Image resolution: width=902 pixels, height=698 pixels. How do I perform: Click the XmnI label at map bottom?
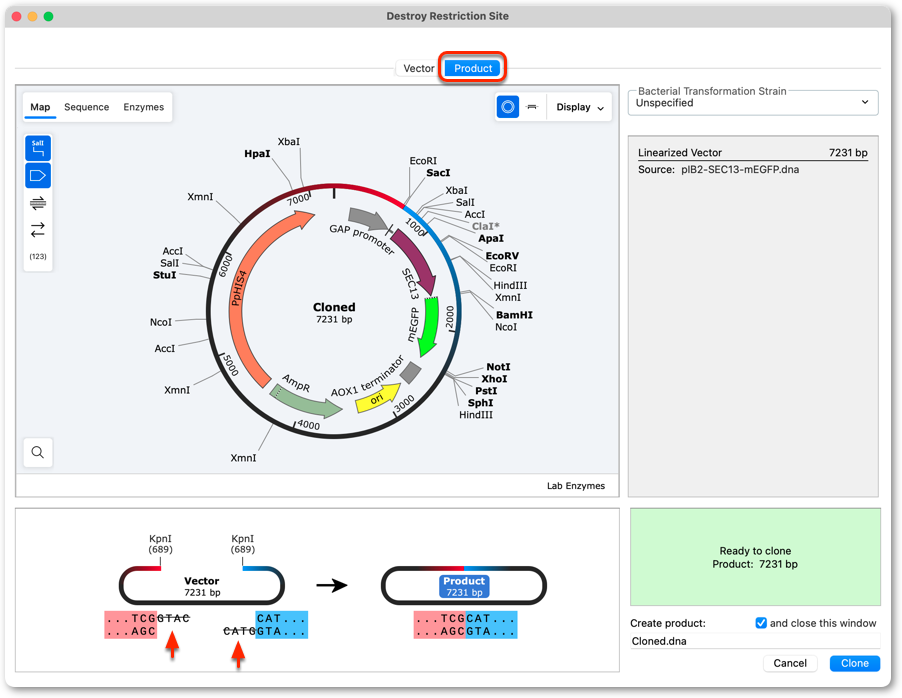tap(243, 458)
